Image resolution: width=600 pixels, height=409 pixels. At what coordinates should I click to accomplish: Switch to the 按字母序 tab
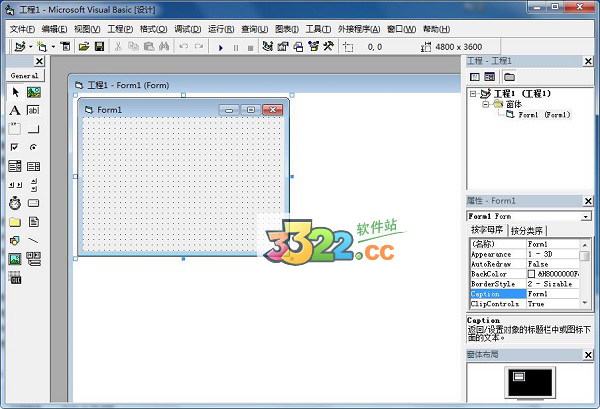[487, 230]
